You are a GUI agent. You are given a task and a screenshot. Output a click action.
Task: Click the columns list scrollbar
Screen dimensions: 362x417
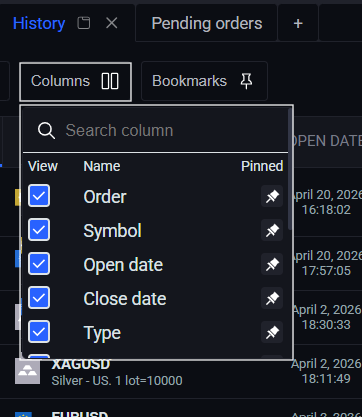290,169
